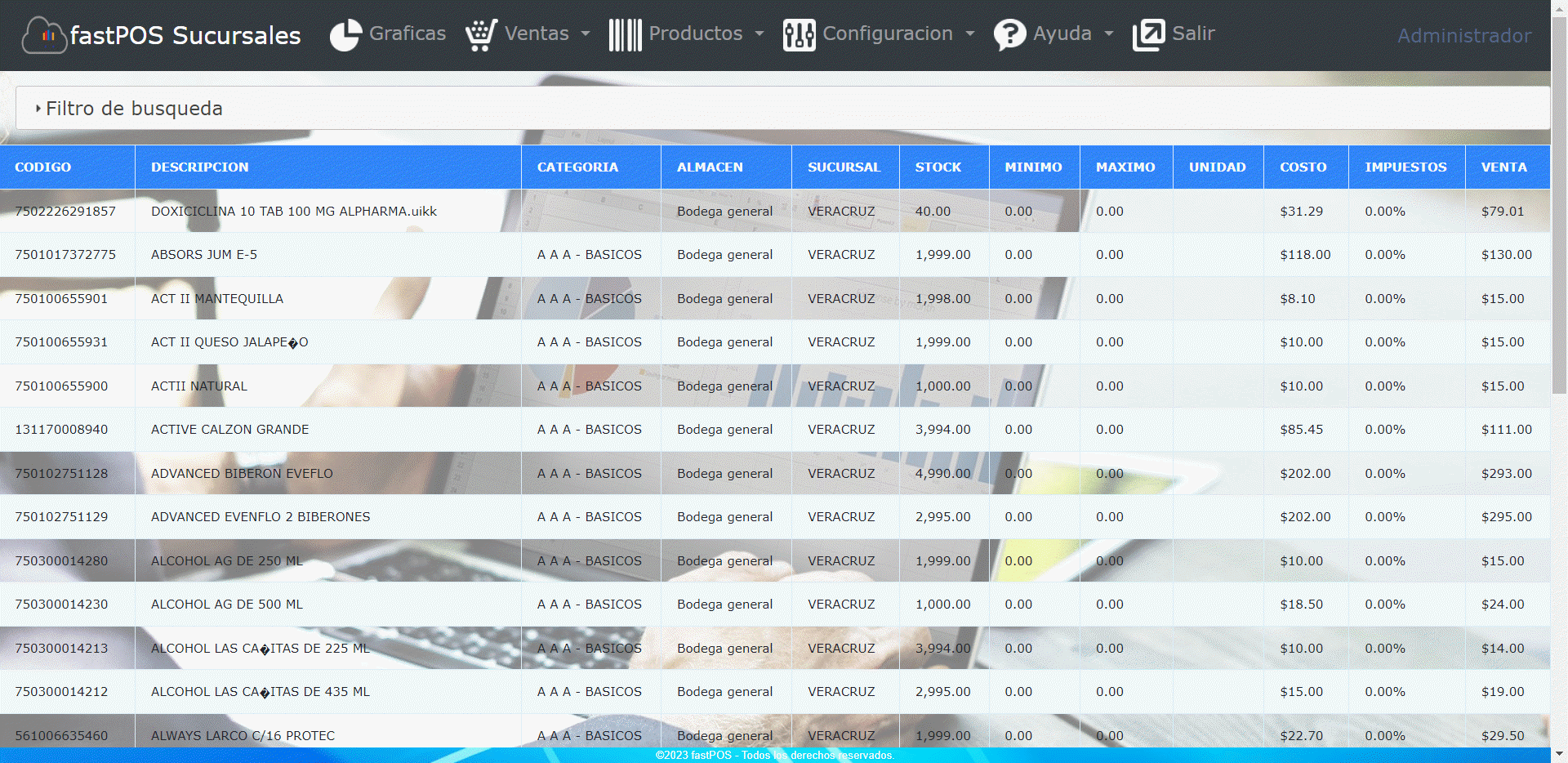Select the Graficas pie-chart icon

coord(345,34)
